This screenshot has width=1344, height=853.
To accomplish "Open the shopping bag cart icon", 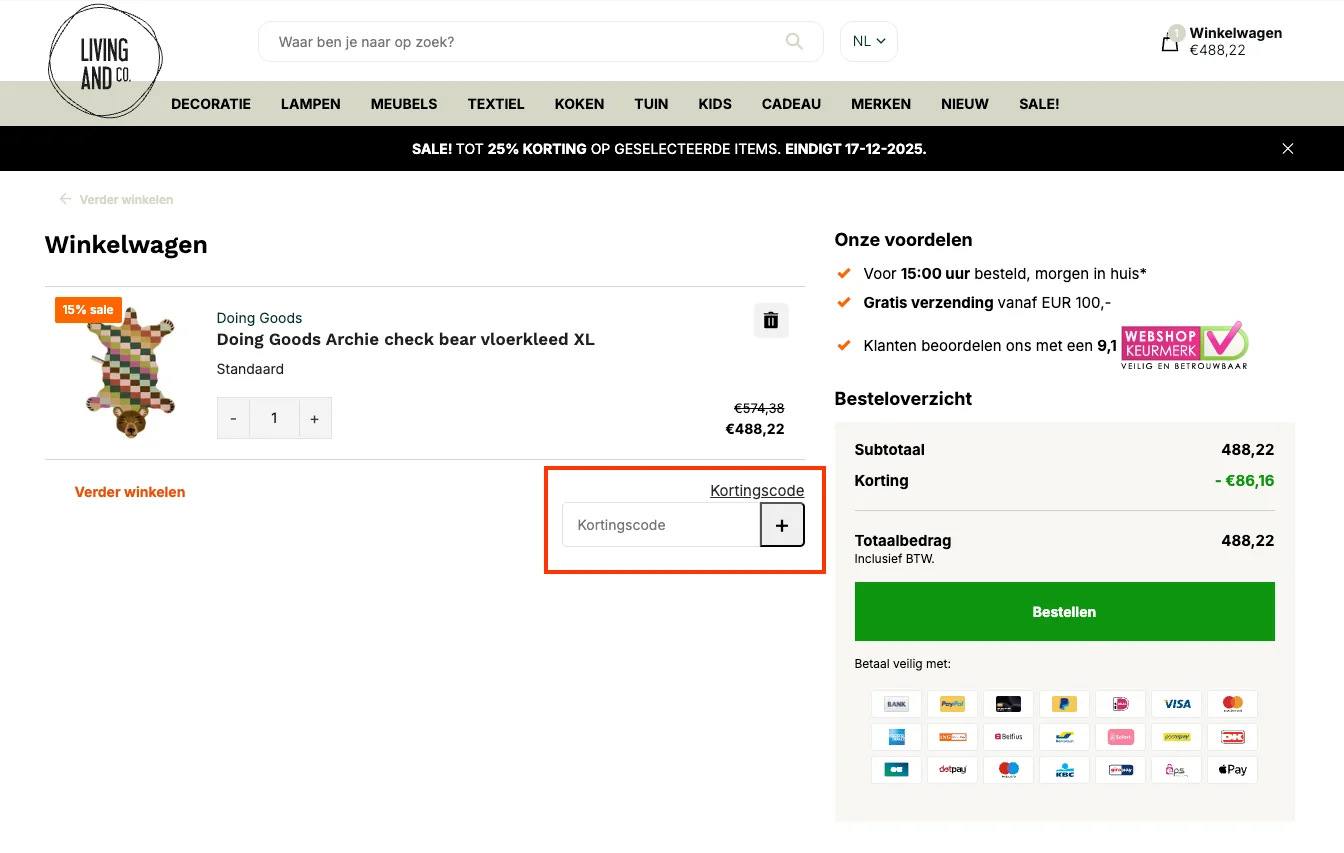I will tap(1169, 42).
